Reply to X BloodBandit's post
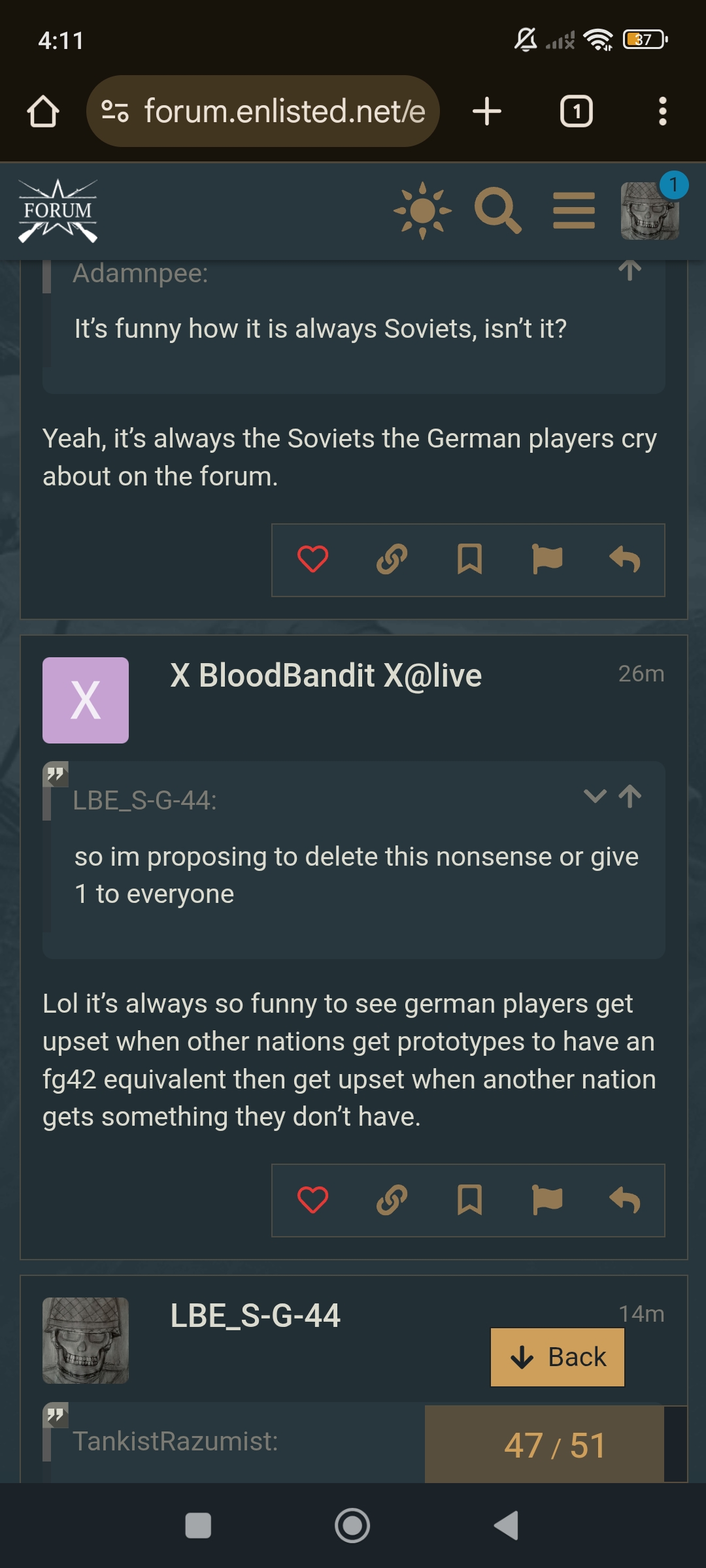Image resolution: width=706 pixels, height=1568 pixels. (x=625, y=1200)
